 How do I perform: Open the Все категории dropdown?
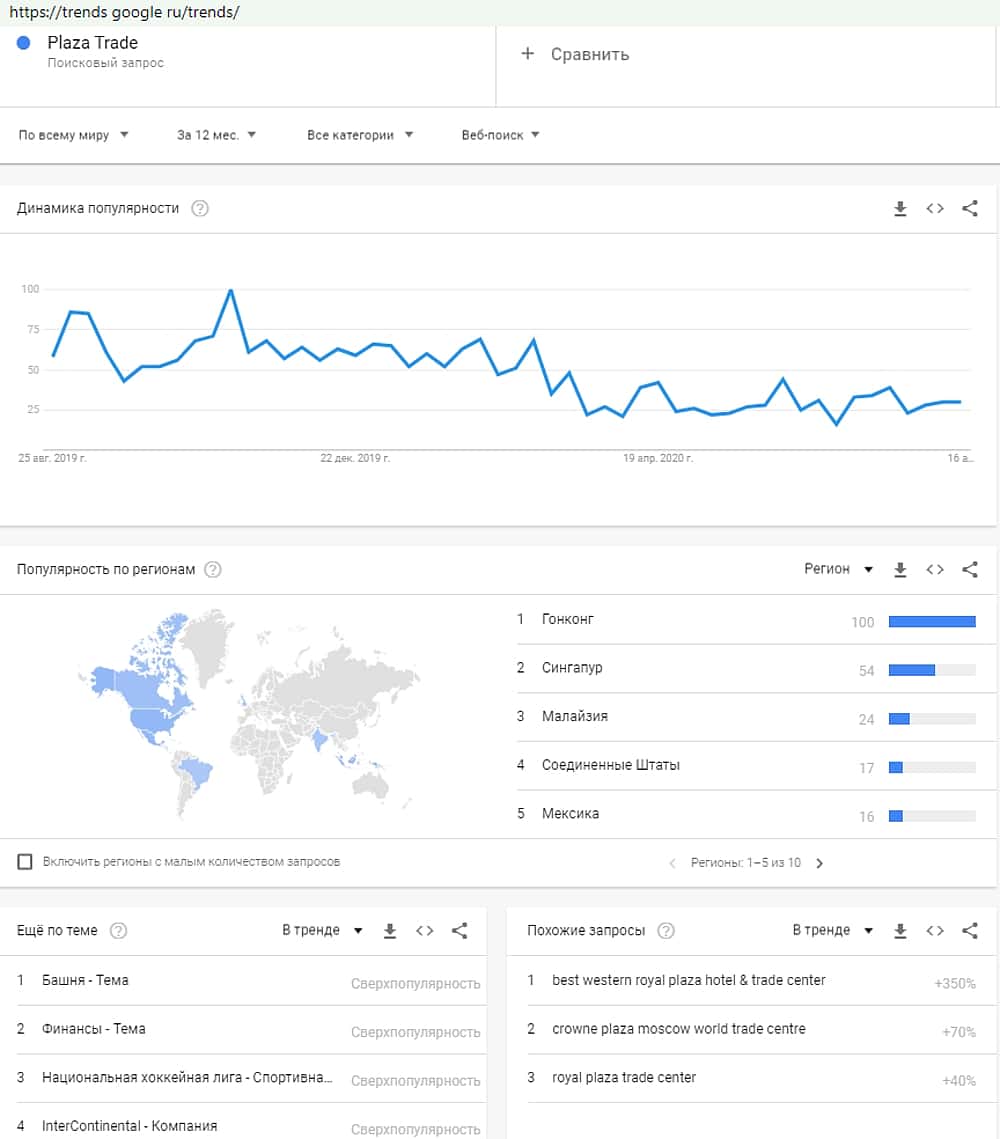(x=360, y=135)
